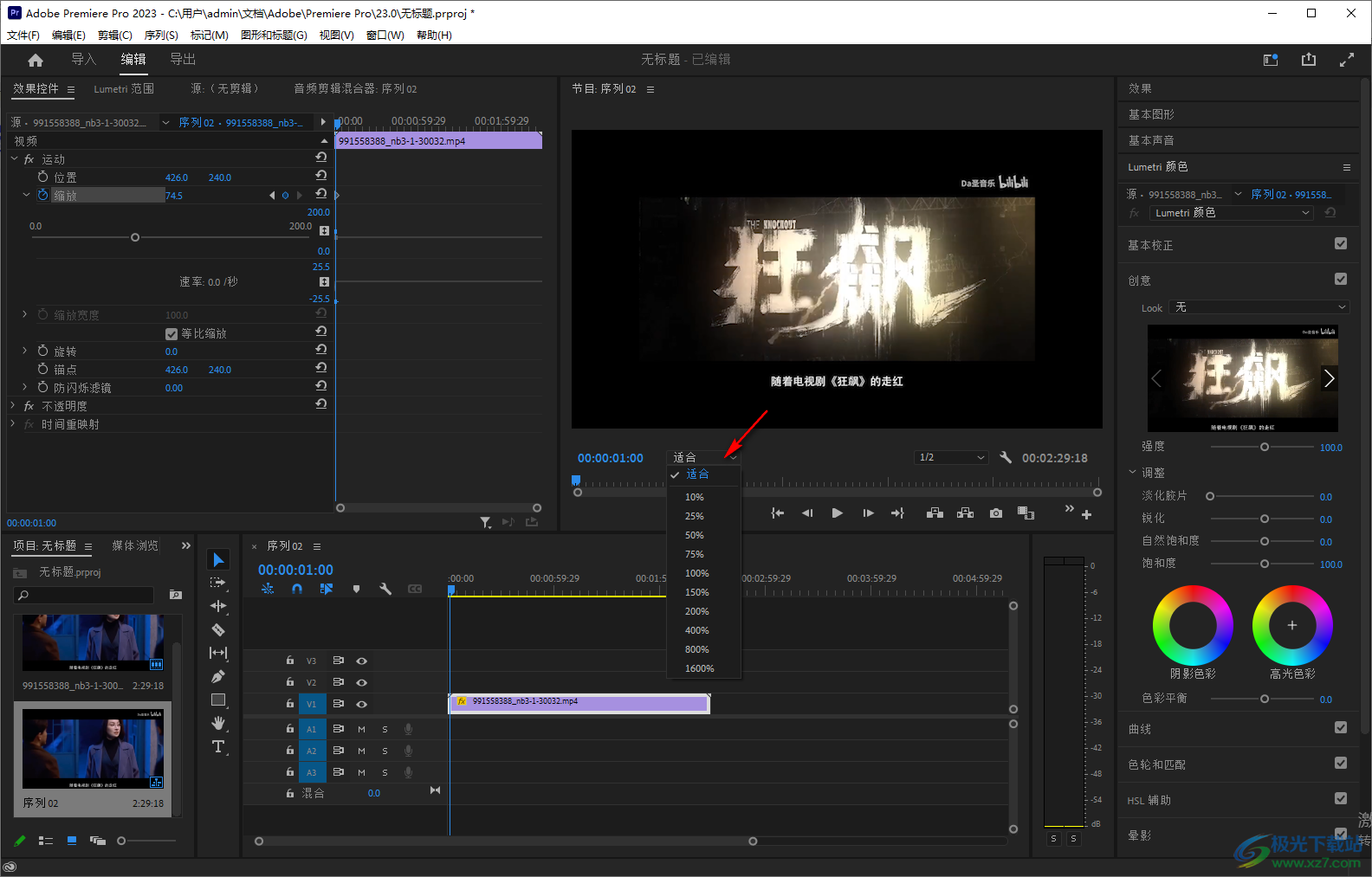Screen dimensions: 1372x877
Task: Select the Type tool
Action: coord(218,746)
